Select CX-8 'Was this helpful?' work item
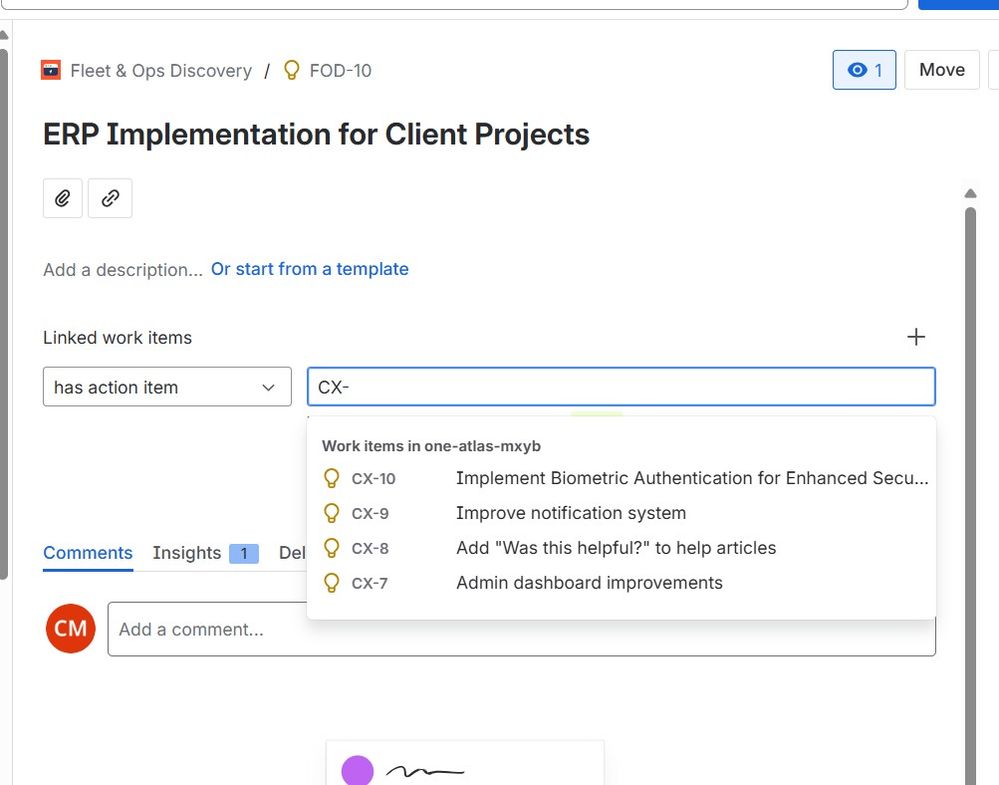Viewport: 999px width, 785px height. pos(615,548)
